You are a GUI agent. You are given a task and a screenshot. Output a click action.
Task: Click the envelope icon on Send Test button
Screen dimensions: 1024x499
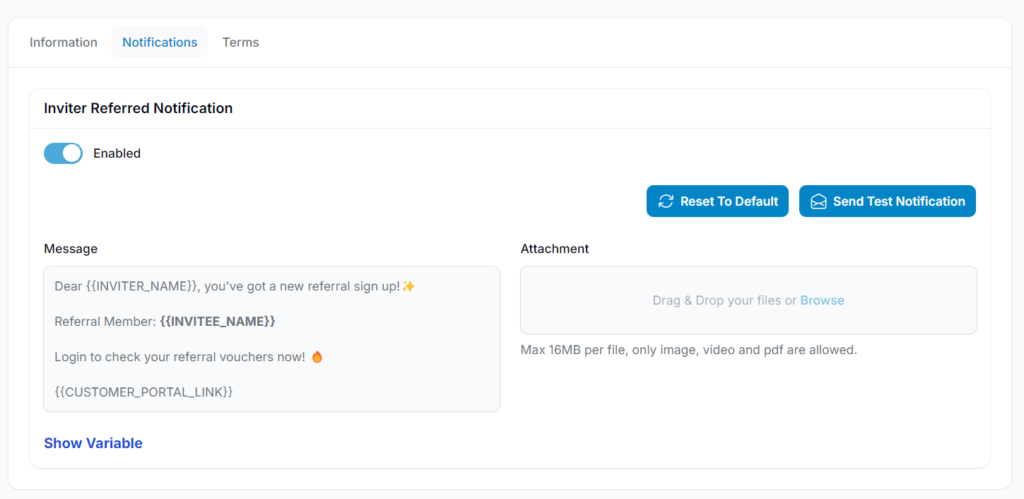(x=818, y=201)
